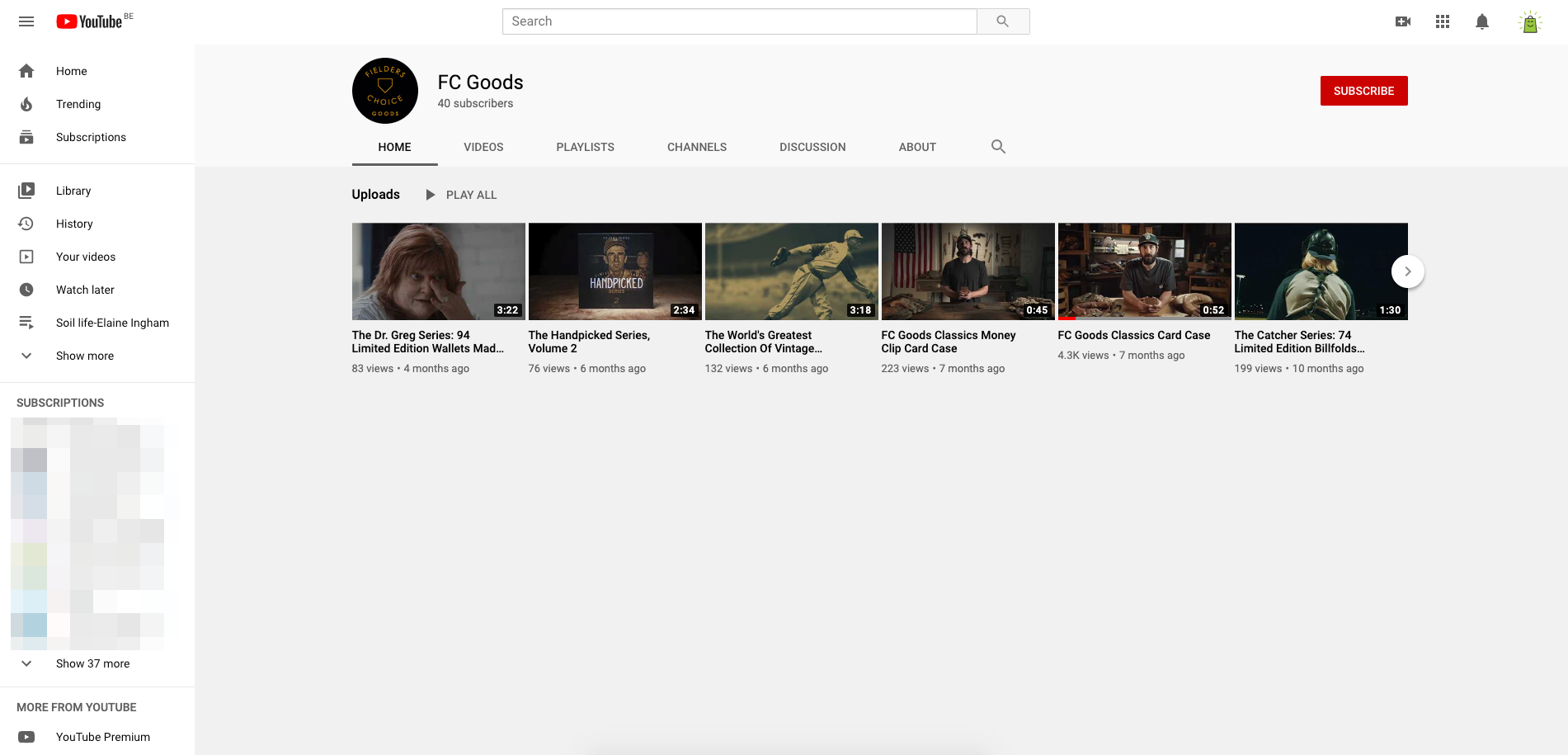Open the YouTube apps grid
The width and height of the screenshot is (1568, 755).
pos(1443,21)
